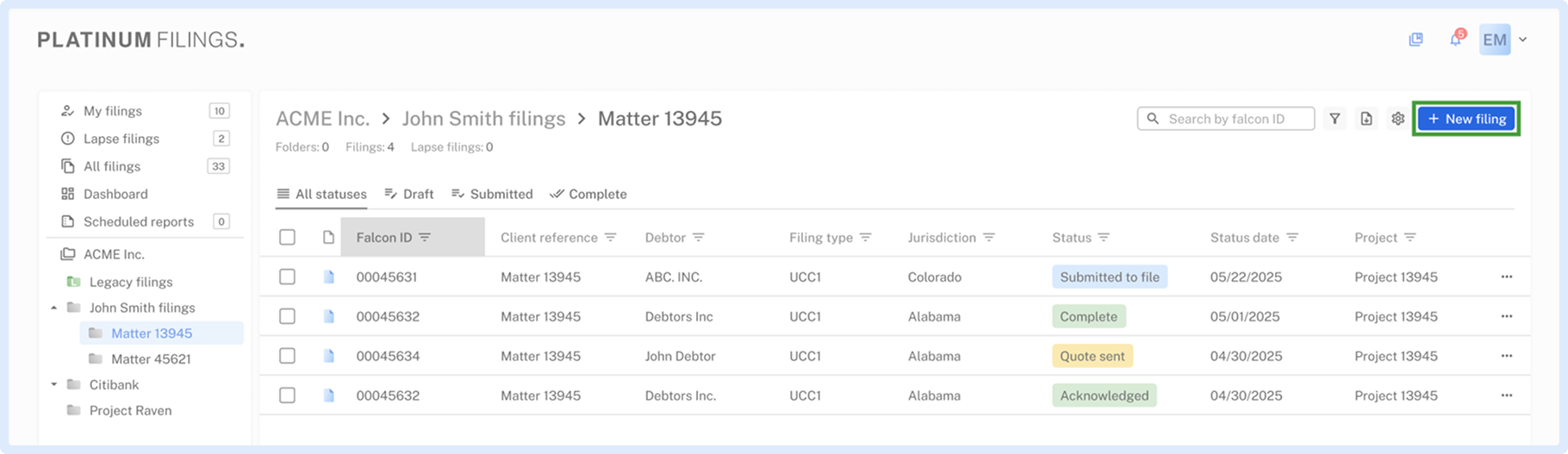
Task: Open the EM user avatar
Action: 1495,40
